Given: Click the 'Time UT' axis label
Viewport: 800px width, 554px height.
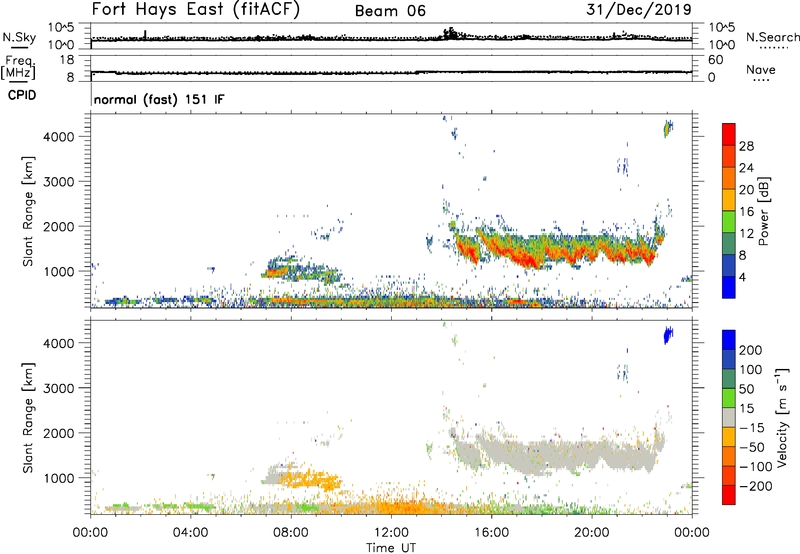Looking at the screenshot, I should click(391, 547).
